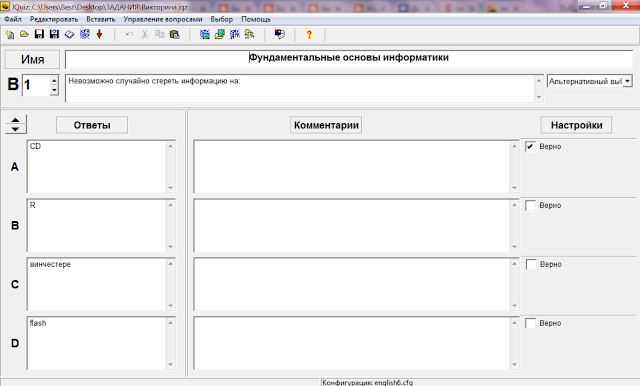Open the Редактировать menu
640x386 pixels.
click(x=54, y=19)
